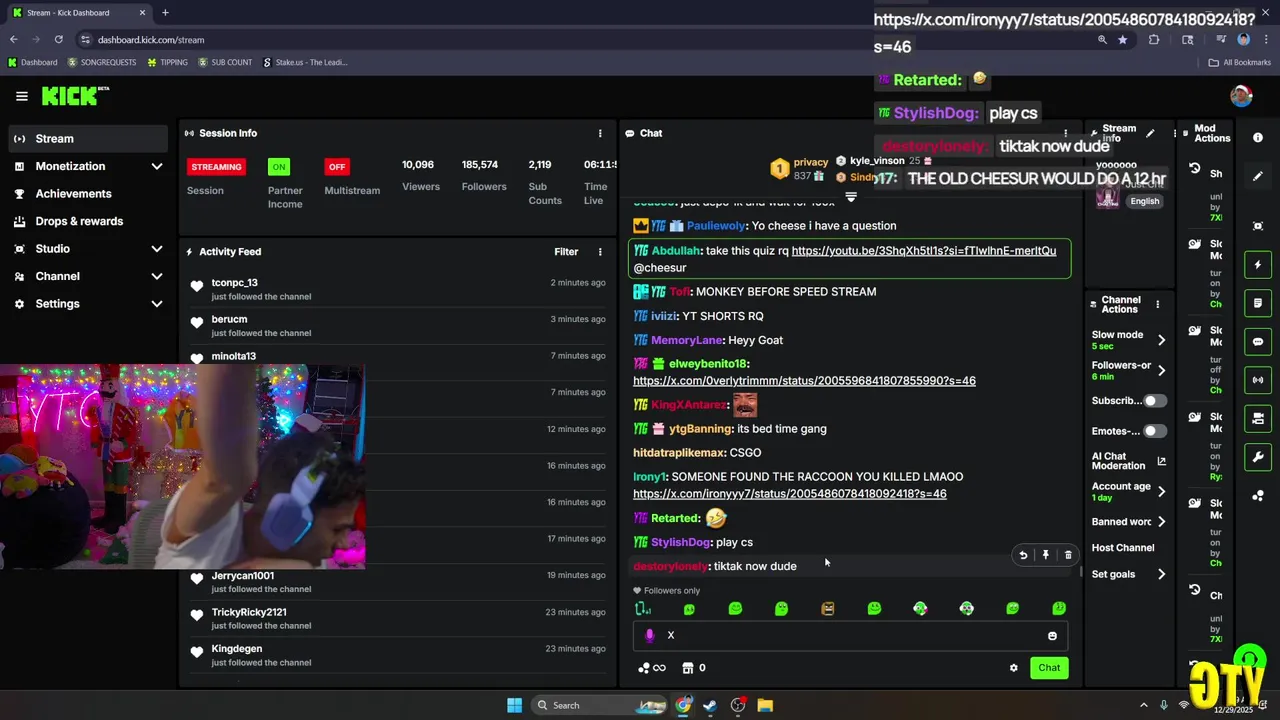Bookmark this page with the star icon
Viewport: 1280px width, 720px height.
[x=1123, y=40]
